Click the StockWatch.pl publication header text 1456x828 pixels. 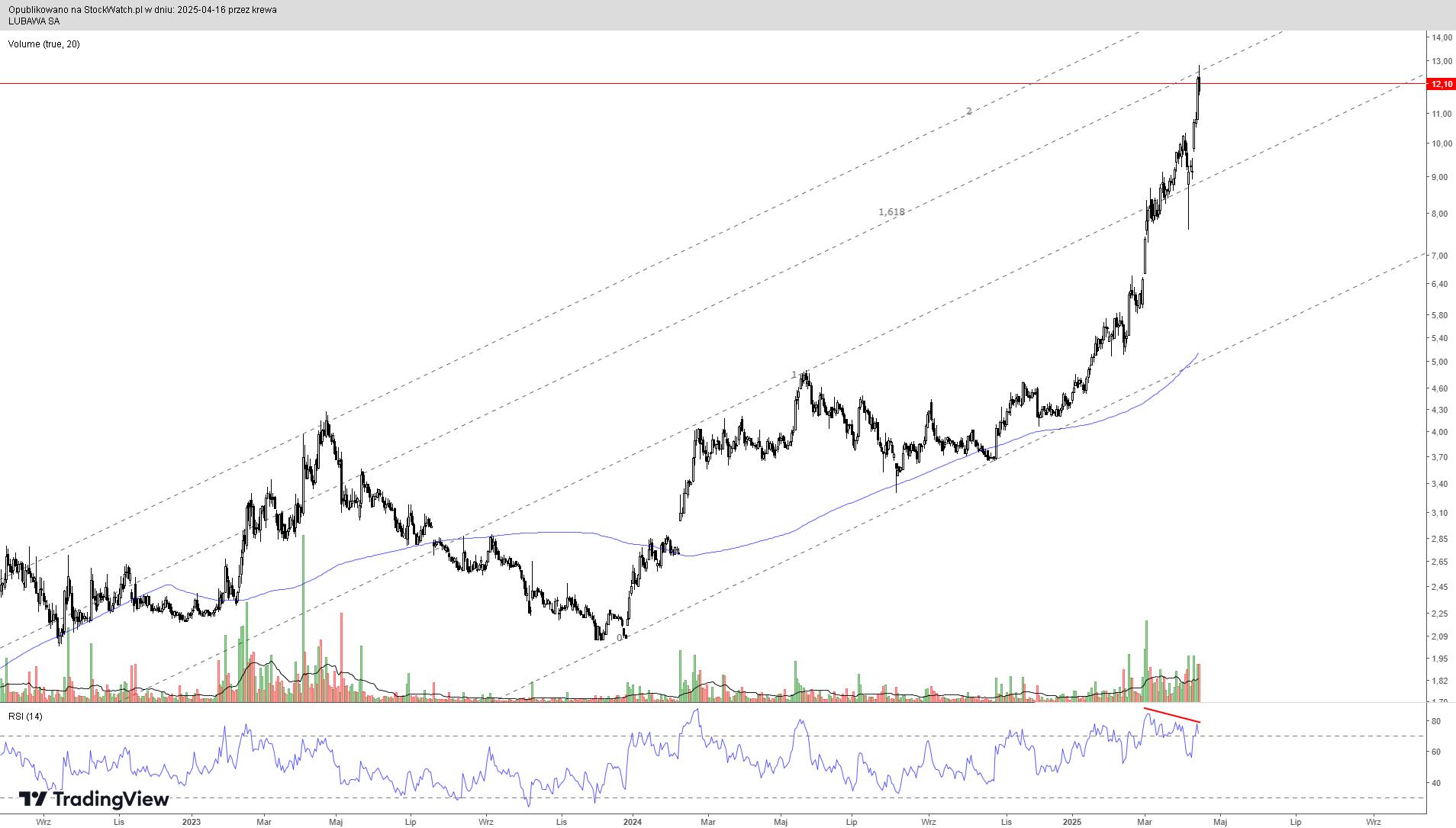[143, 10]
